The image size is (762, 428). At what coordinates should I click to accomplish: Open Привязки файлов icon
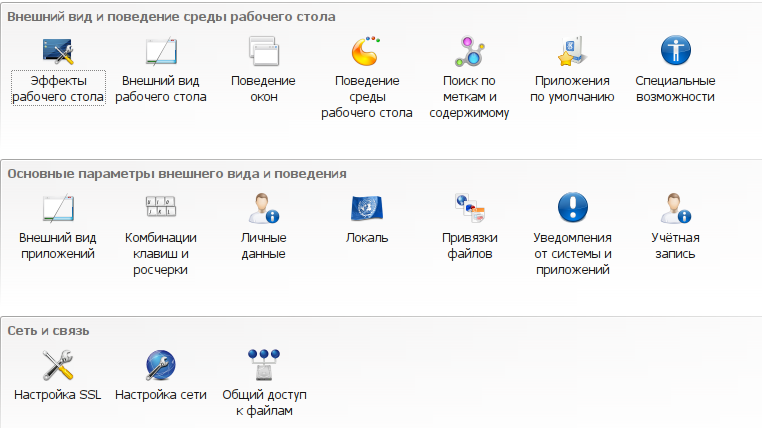[469, 208]
